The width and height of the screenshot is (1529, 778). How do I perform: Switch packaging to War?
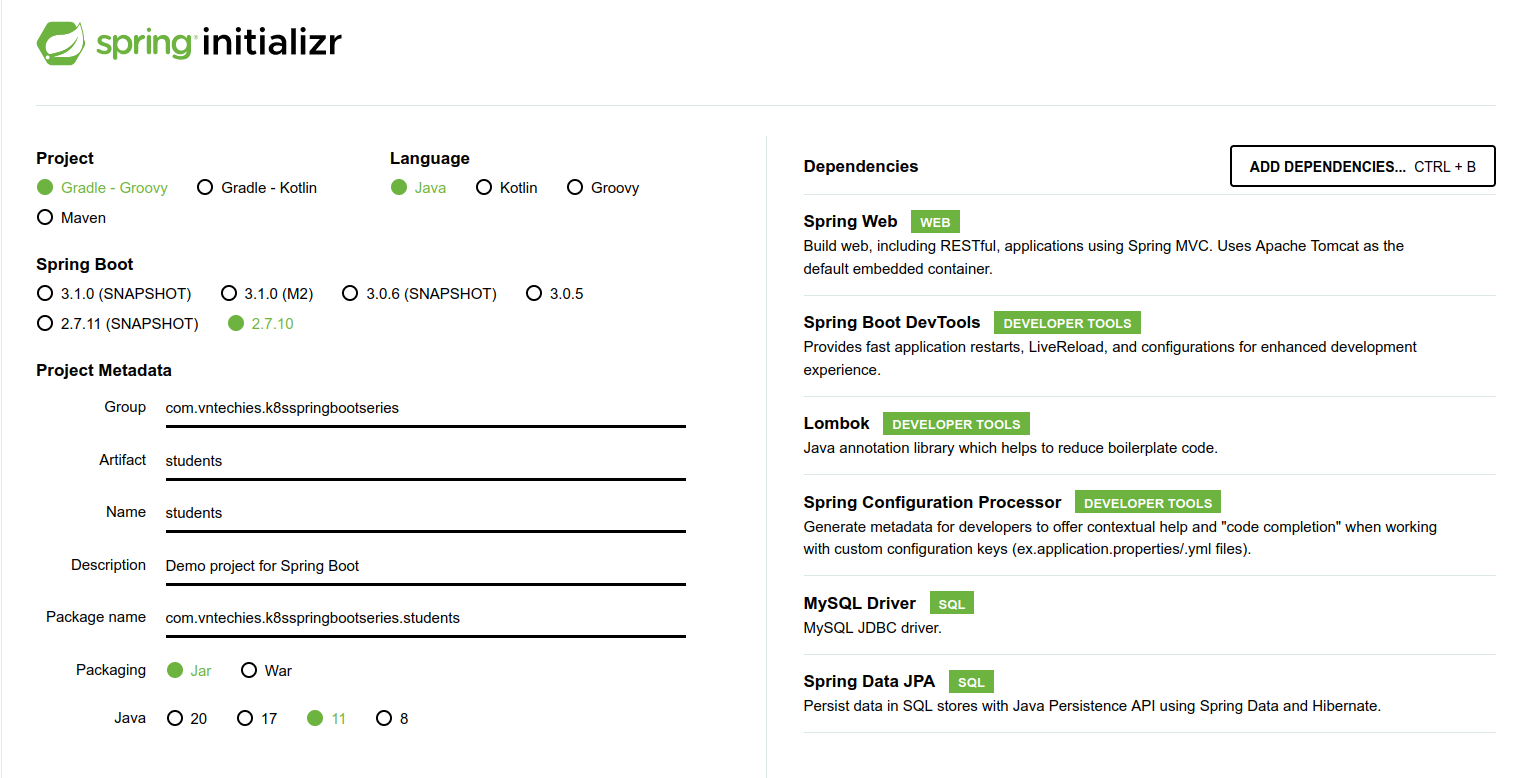249,671
